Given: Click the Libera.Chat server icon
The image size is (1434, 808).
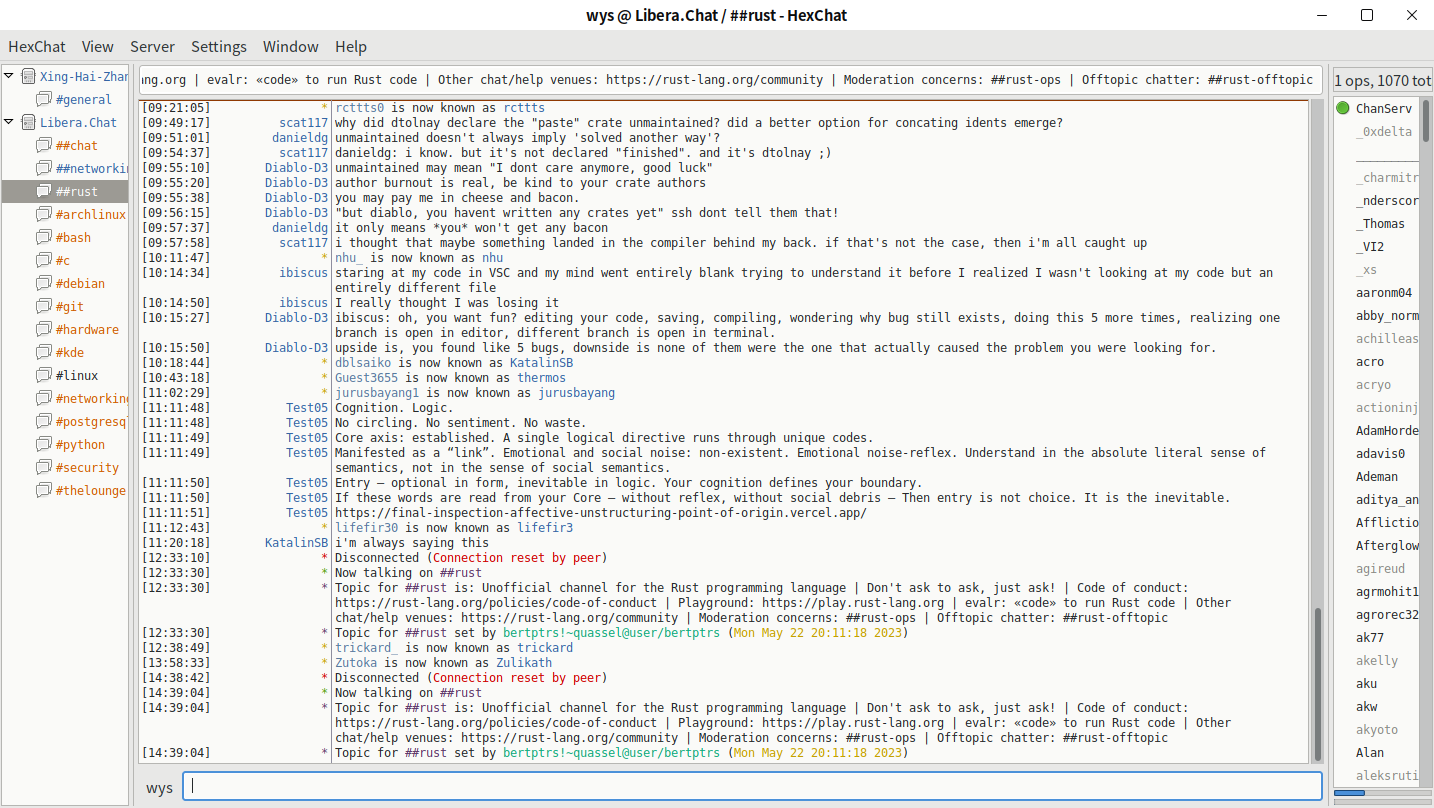Looking at the screenshot, I should 28,122.
